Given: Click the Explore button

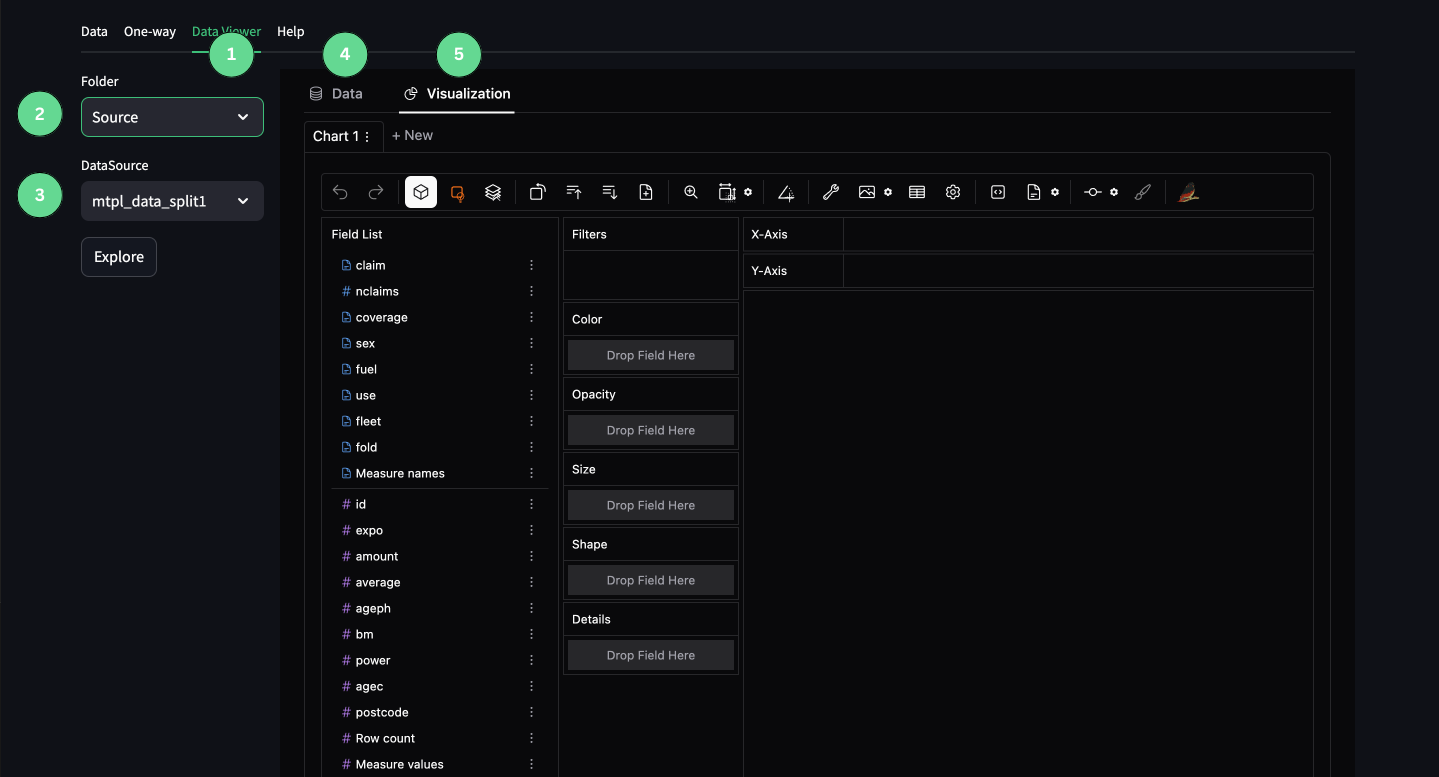Looking at the screenshot, I should point(119,257).
